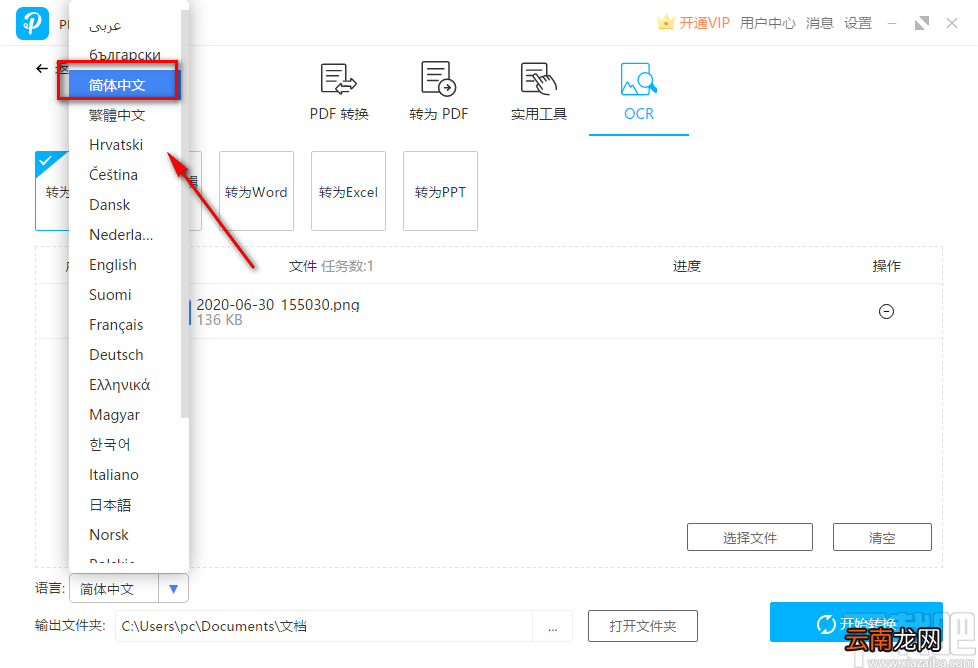
Task: Choose български in language list
Action: click(x=125, y=55)
